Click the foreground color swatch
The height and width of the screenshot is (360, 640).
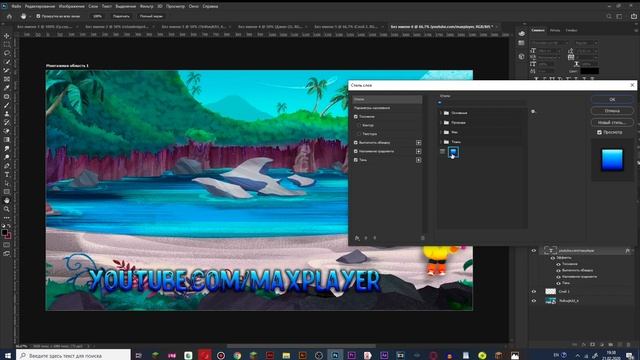click(x=4, y=233)
